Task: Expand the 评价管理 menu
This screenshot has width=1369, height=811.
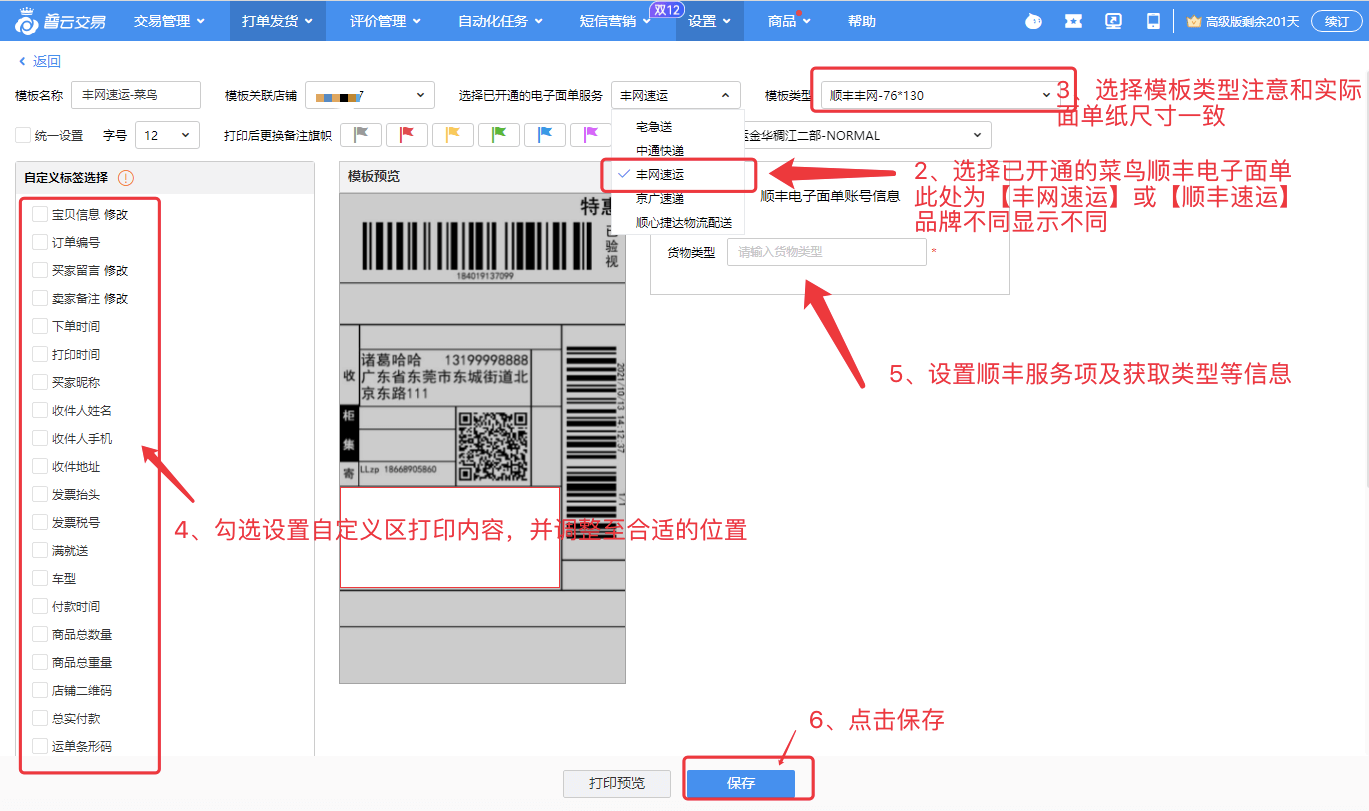Action: pyautogui.click(x=385, y=21)
